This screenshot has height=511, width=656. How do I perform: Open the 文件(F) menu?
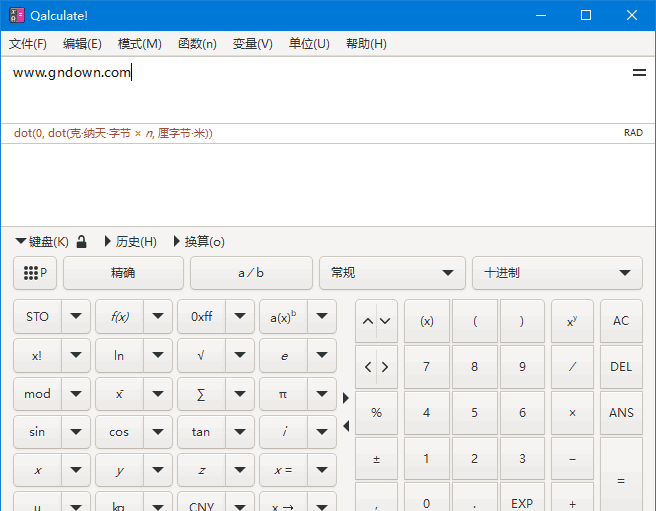pos(28,44)
